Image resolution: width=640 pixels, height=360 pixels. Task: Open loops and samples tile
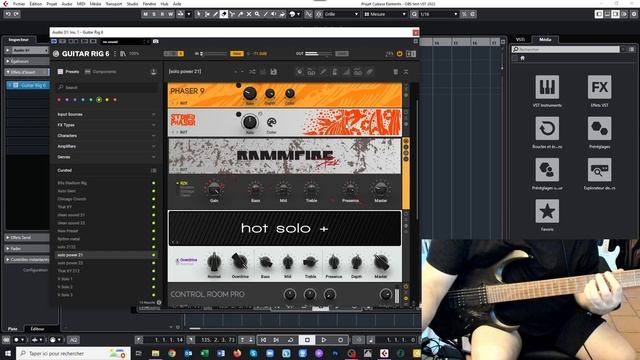click(x=547, y=128)
